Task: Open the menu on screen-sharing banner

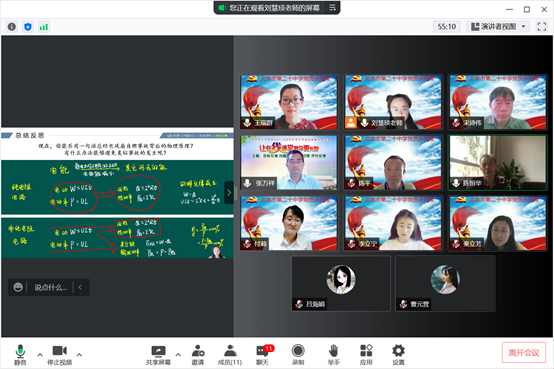Action: pyautogui.click(x=332, y=7)
